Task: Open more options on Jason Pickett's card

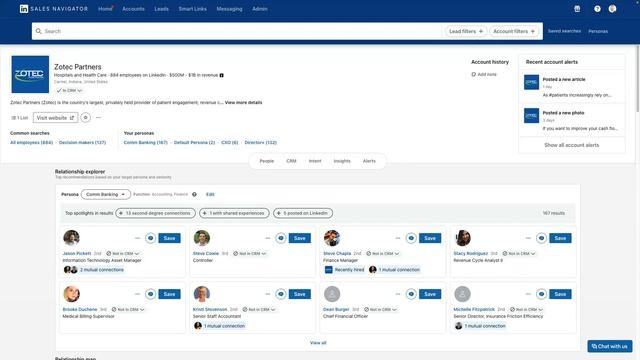Action: coord(137,238)
